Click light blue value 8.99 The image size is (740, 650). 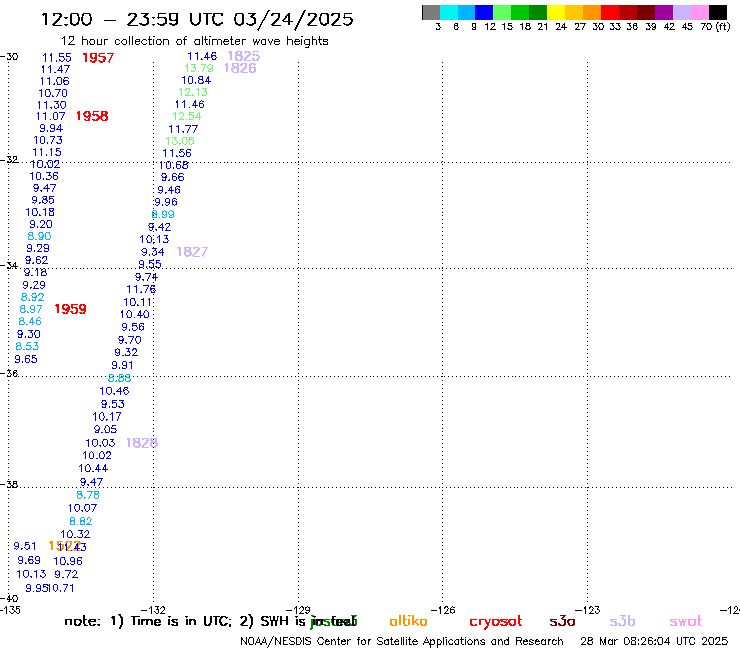(163, 214)
